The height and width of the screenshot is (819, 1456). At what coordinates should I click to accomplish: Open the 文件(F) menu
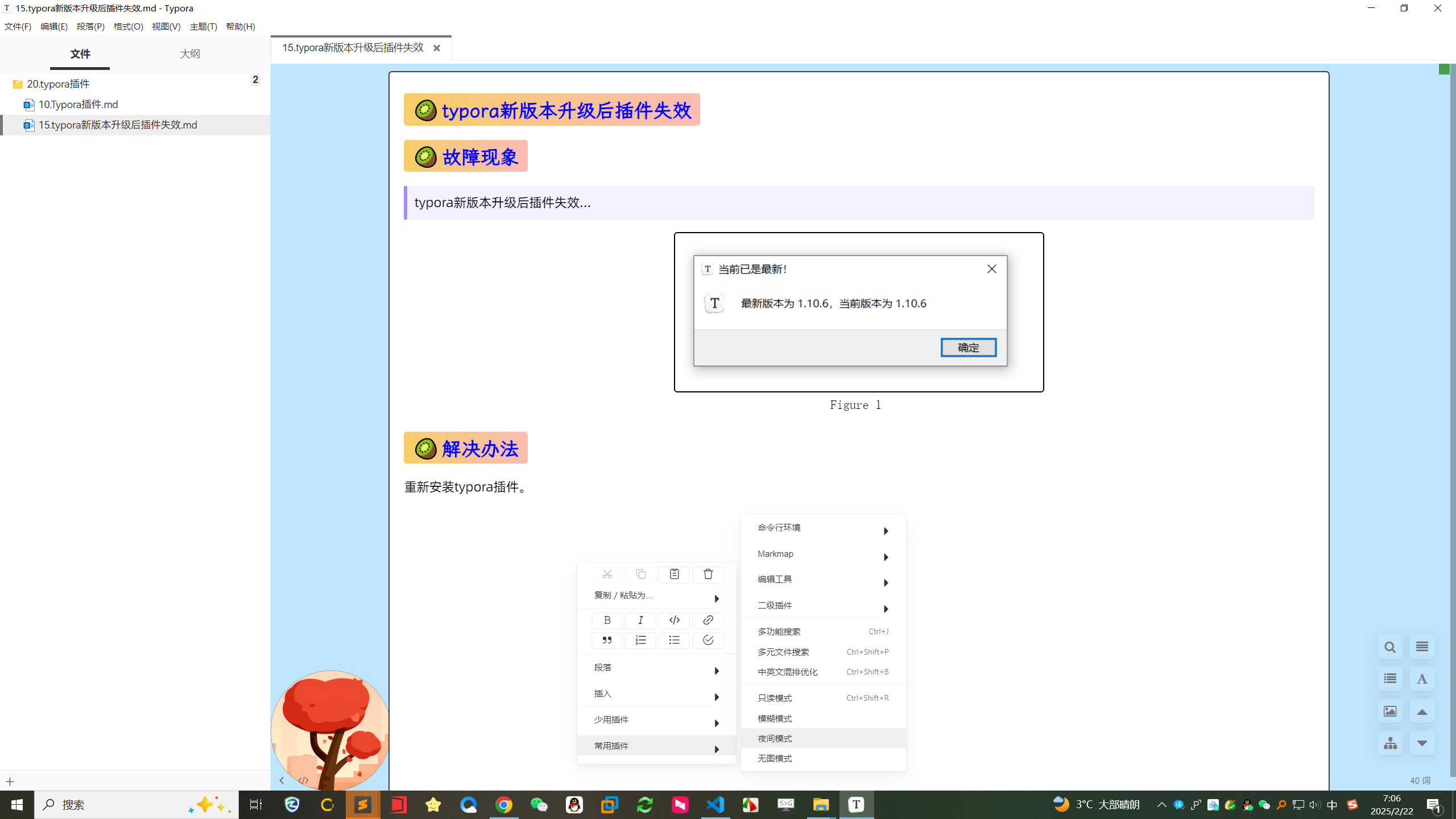pyautogui.click(x=18, y=26)
